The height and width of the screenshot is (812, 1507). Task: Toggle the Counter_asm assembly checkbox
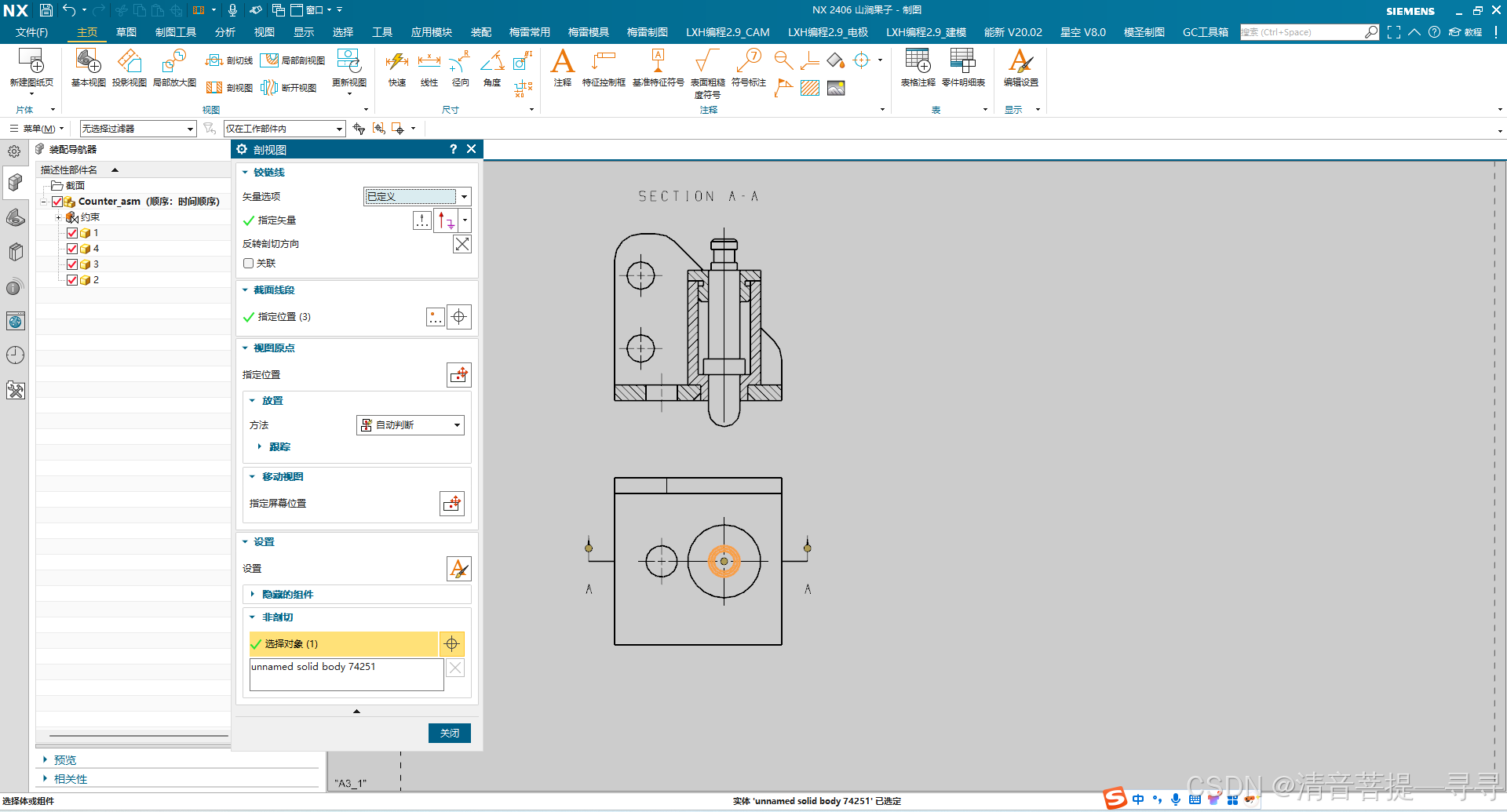(57, 202)
